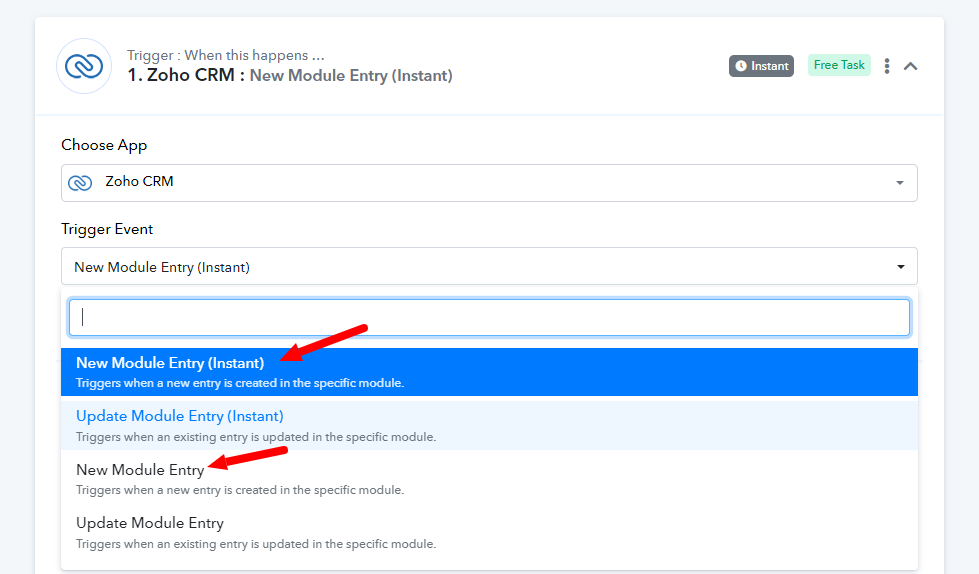979x574 pixels.
Task: Select Update Module Entry (Instant) option
Action: click(x=490, y=425)
